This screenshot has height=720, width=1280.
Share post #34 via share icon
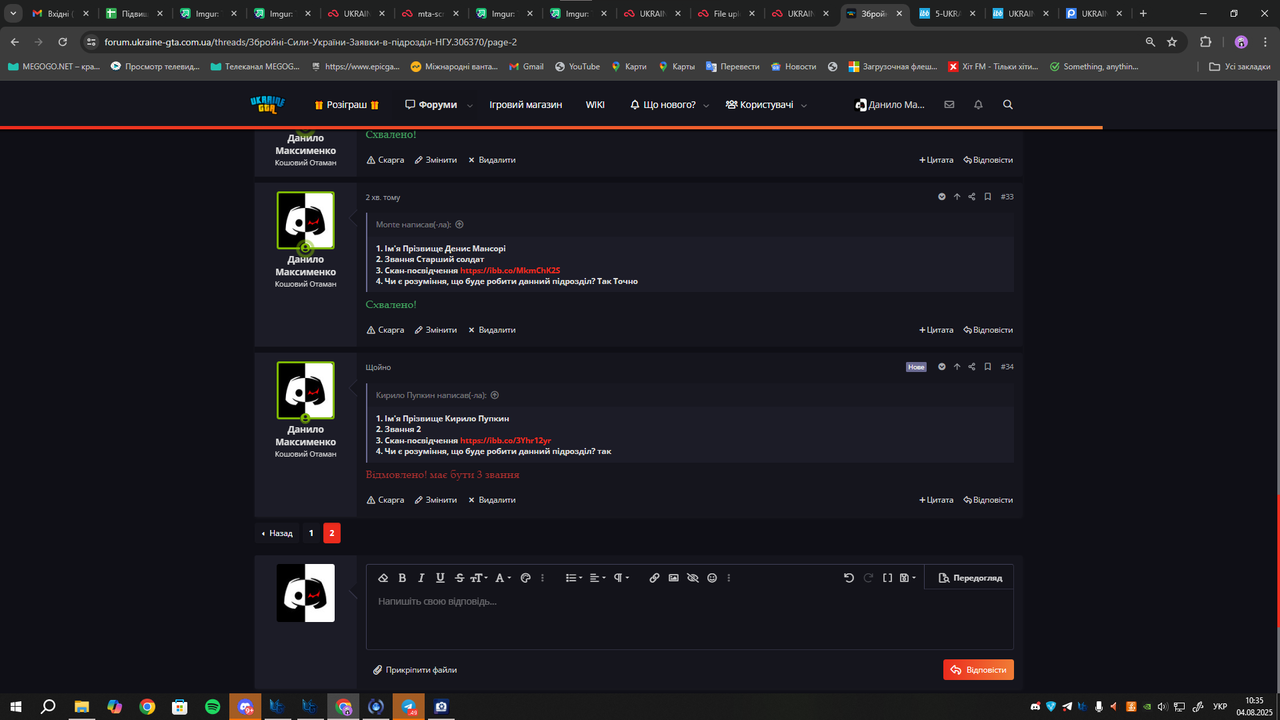[972, 367]
